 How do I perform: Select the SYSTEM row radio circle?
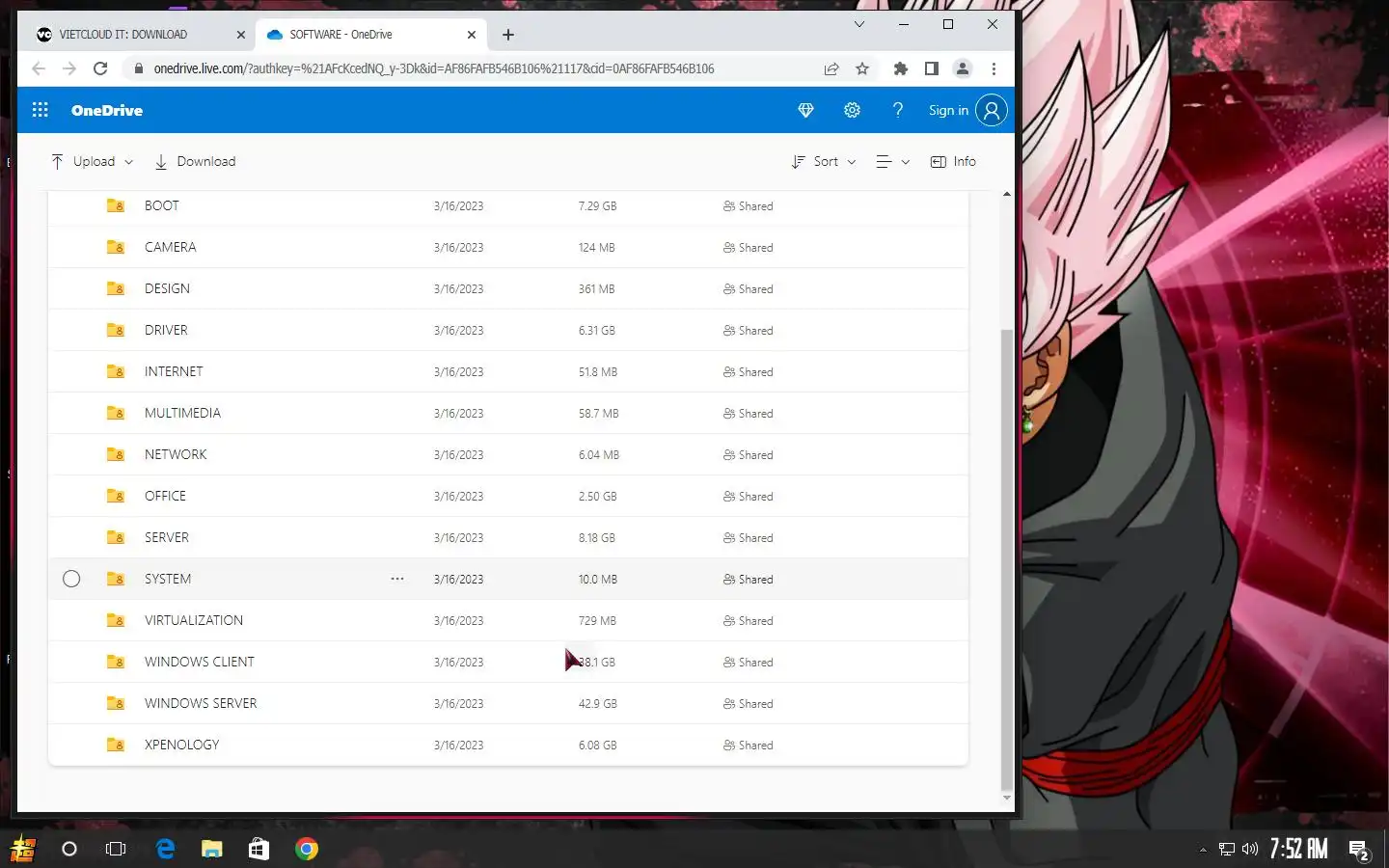point(71,579)
